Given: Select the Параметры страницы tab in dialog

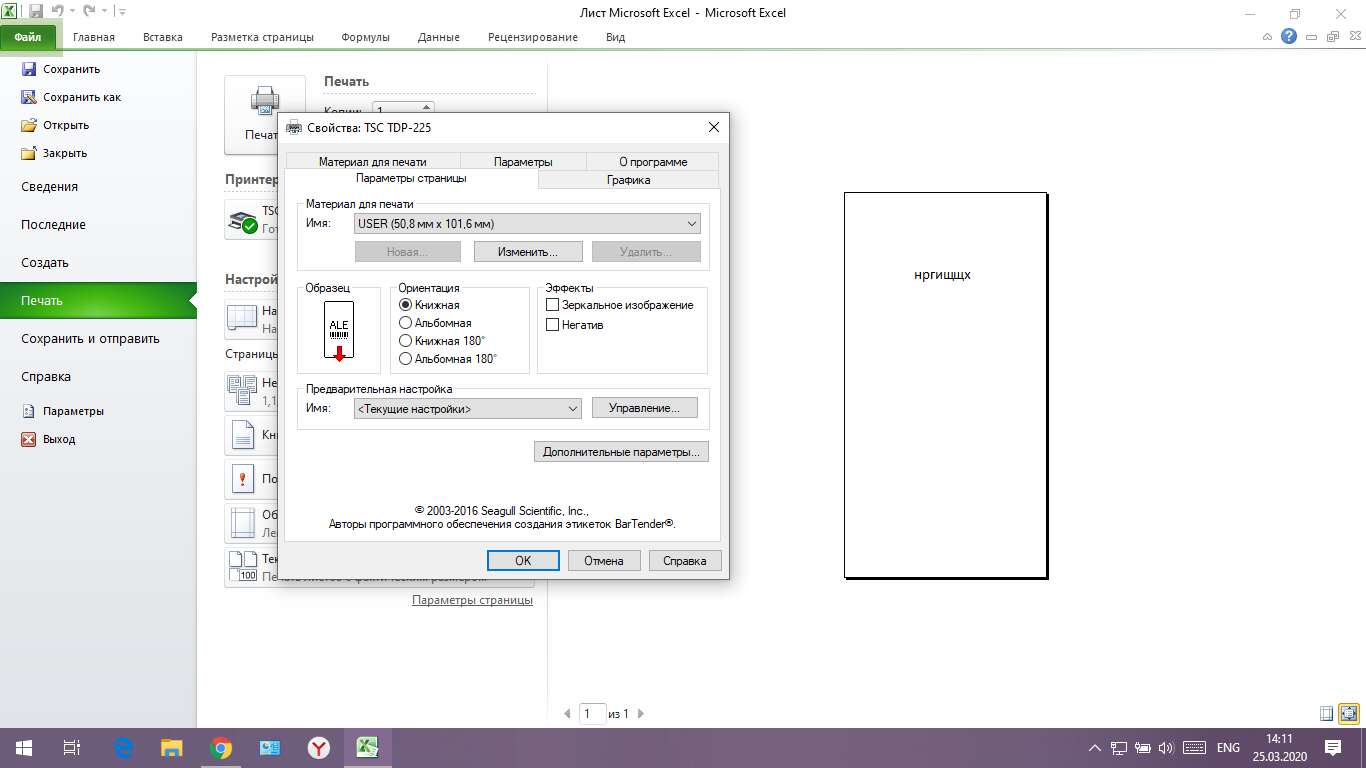Looking at the screenshot, I should click(x=411, y=178).
